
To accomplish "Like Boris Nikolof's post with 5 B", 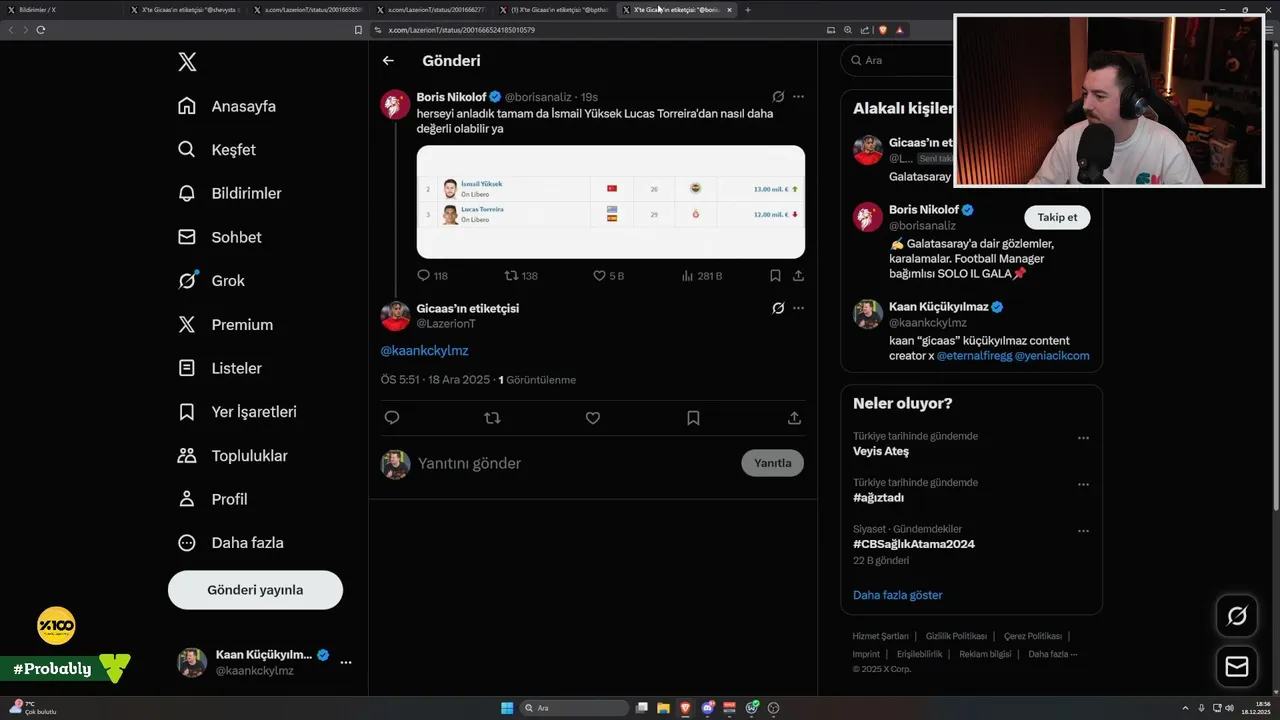I will 600,275.
